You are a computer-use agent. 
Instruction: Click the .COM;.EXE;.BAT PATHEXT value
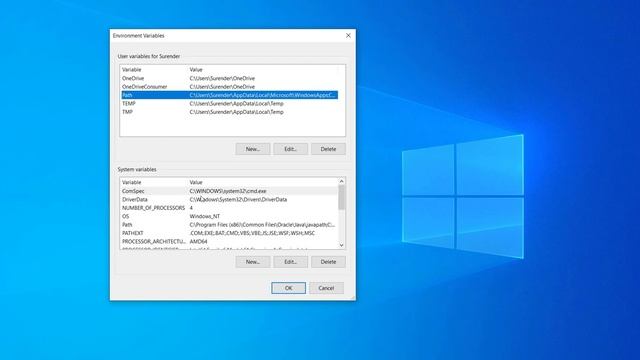pyautogui.click(x=252, y=233)
